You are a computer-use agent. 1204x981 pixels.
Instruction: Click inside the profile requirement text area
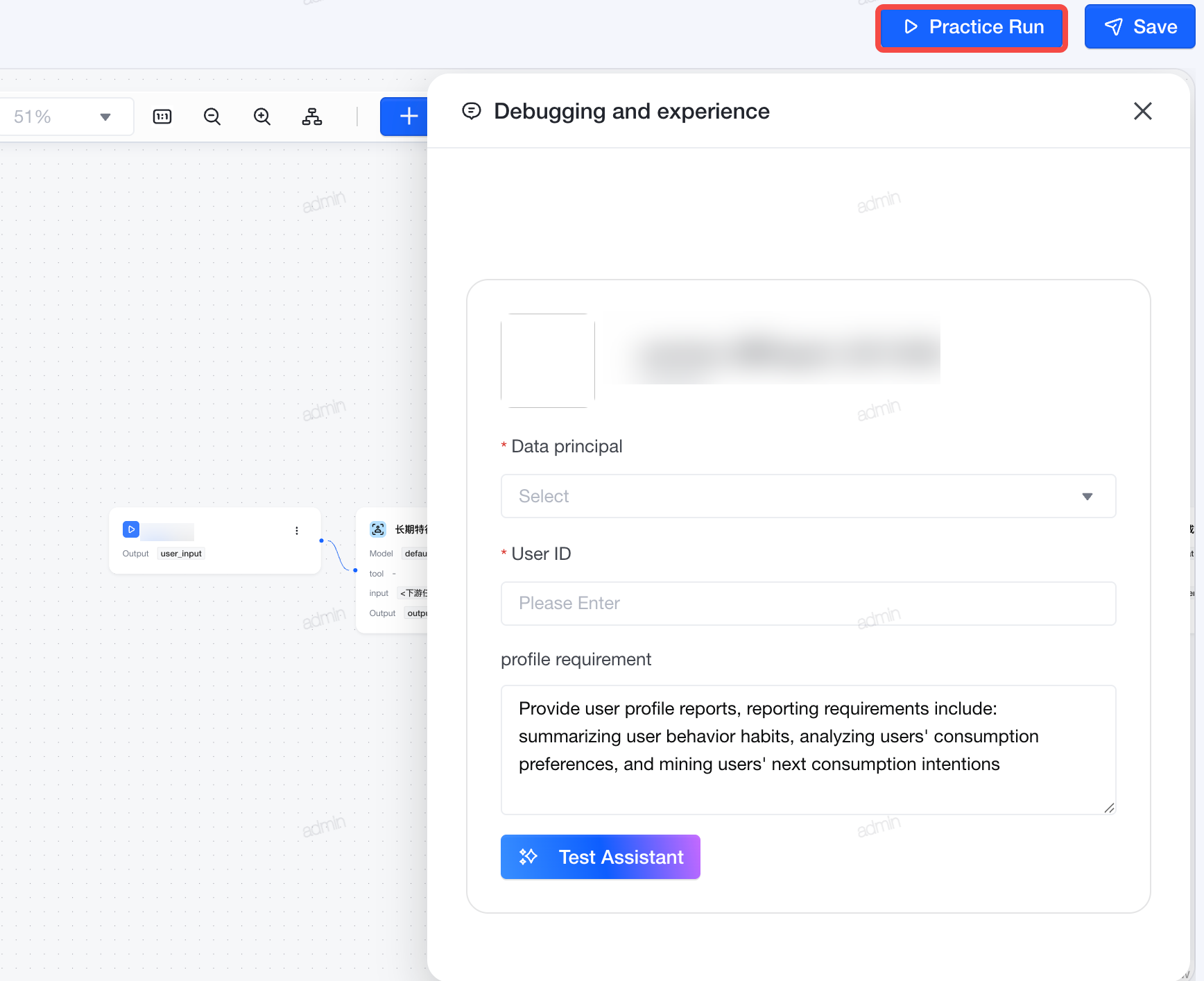point(808,750)
